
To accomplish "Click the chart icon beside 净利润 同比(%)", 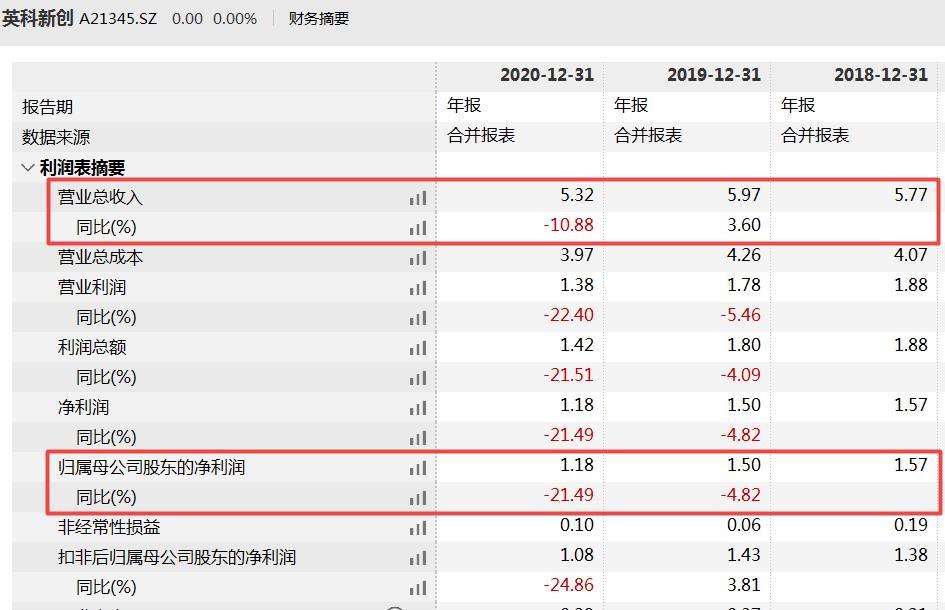I will [418, 436].
